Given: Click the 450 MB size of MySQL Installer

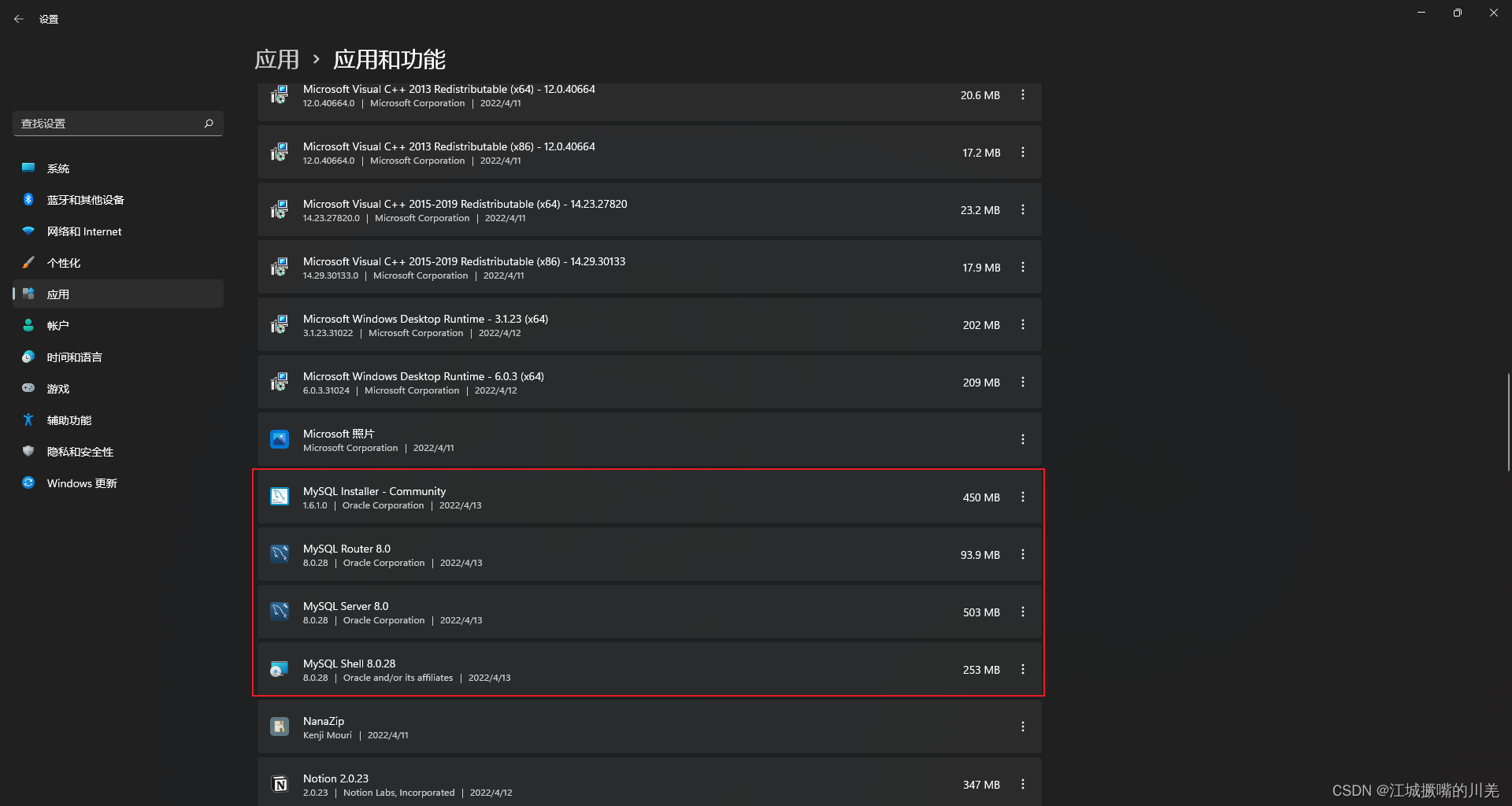Looking at the screenshot, I should tap(981, 497).
